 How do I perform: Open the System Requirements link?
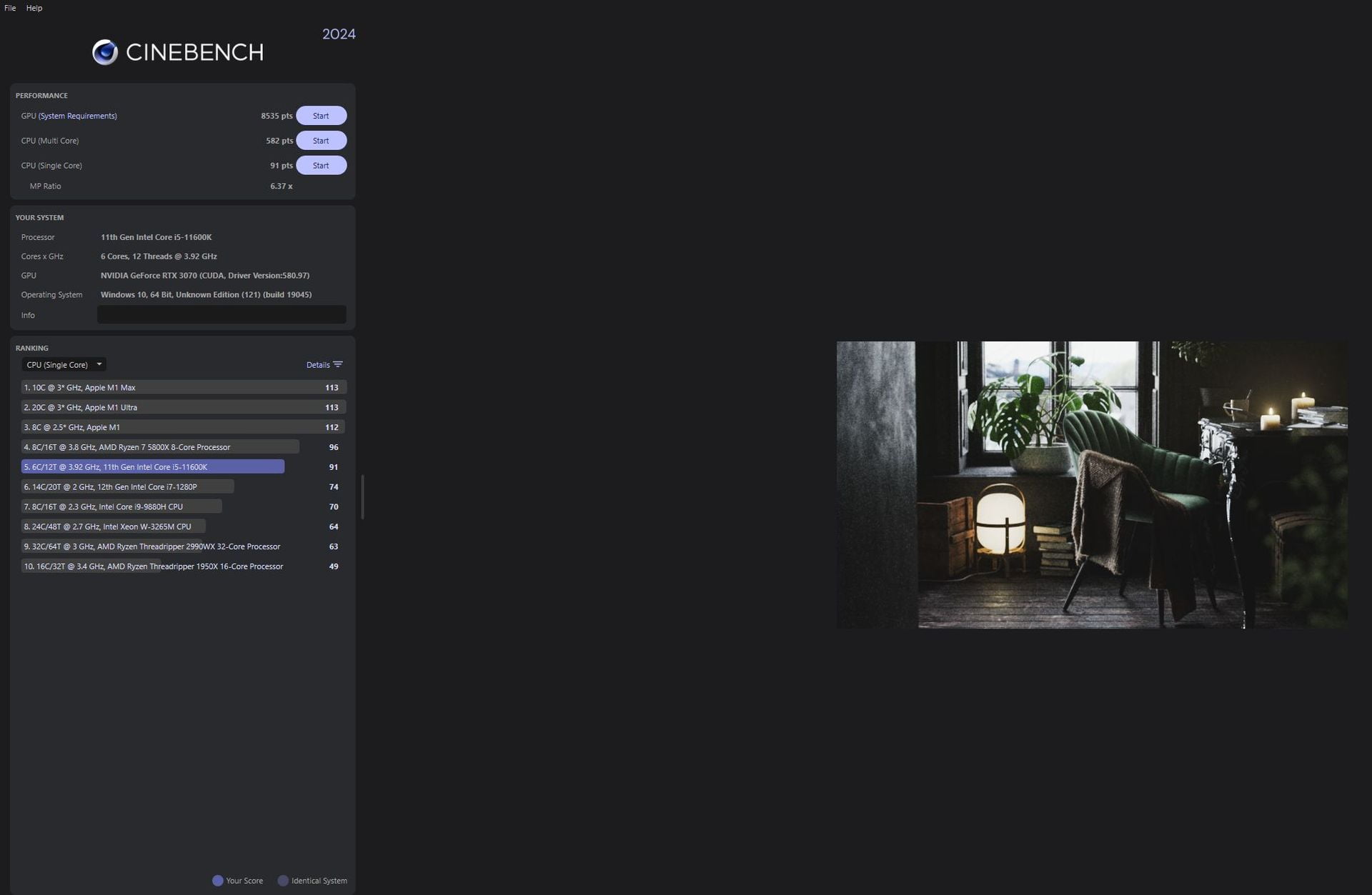(78, 116)
